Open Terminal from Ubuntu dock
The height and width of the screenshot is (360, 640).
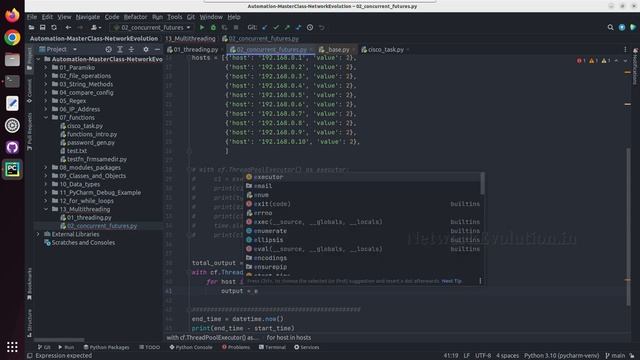(x=12, y=81)
